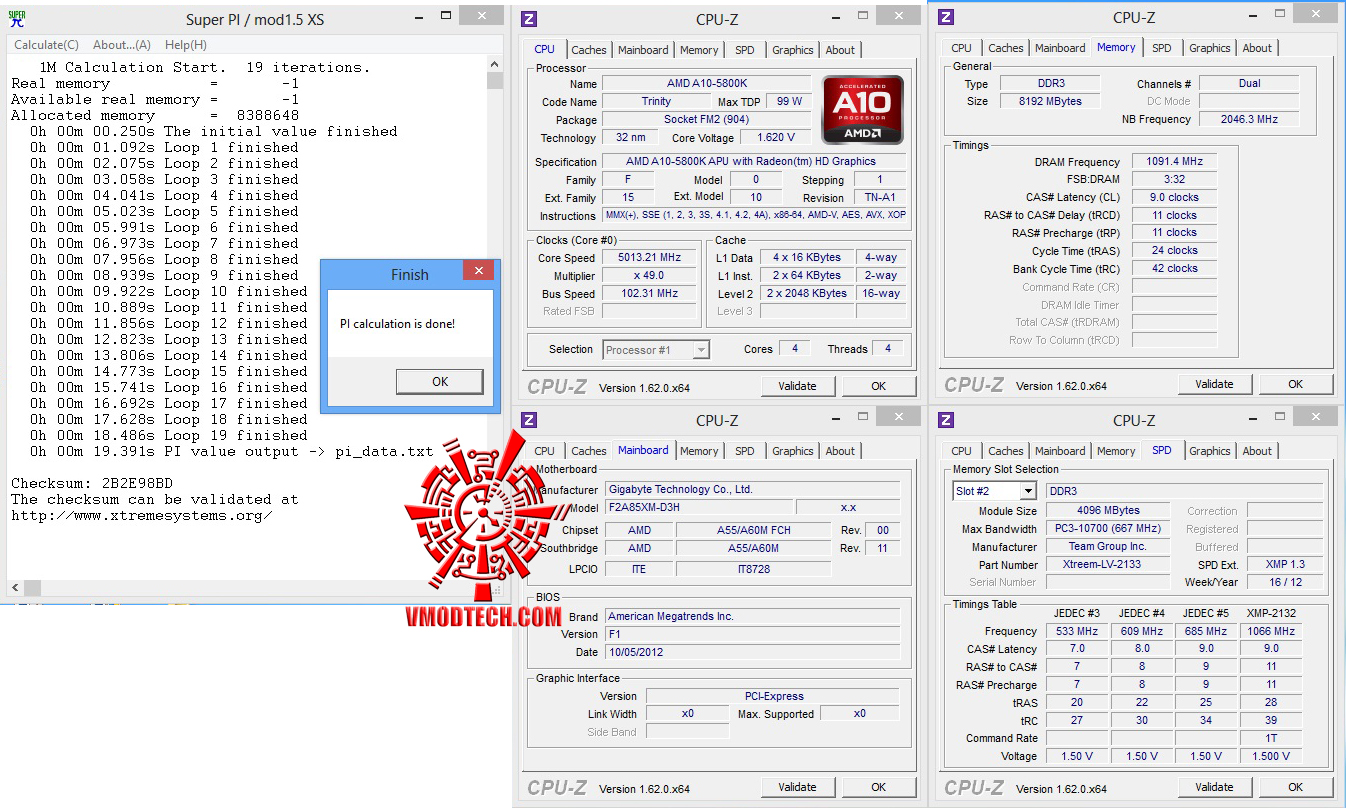Select Caches tab in the CPU-Z motherboard window
Viewport: 1346px width, 808px height.
tap(589, 451)
